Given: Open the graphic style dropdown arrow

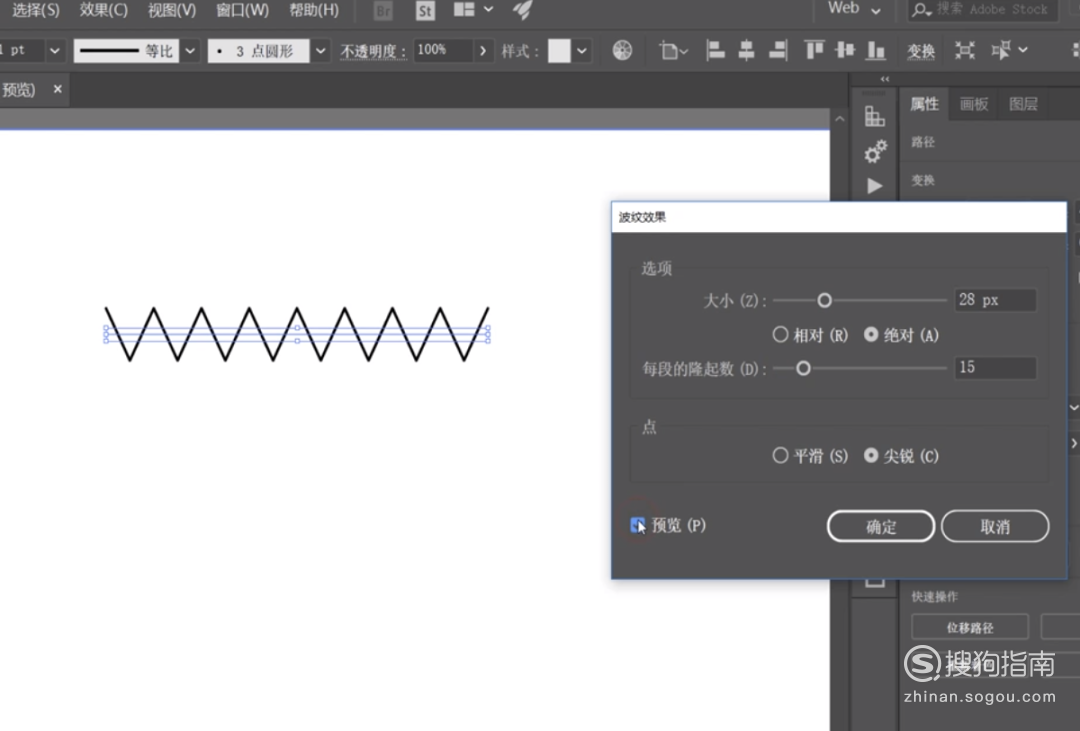Looking at the screenshot, I should 582,50.
